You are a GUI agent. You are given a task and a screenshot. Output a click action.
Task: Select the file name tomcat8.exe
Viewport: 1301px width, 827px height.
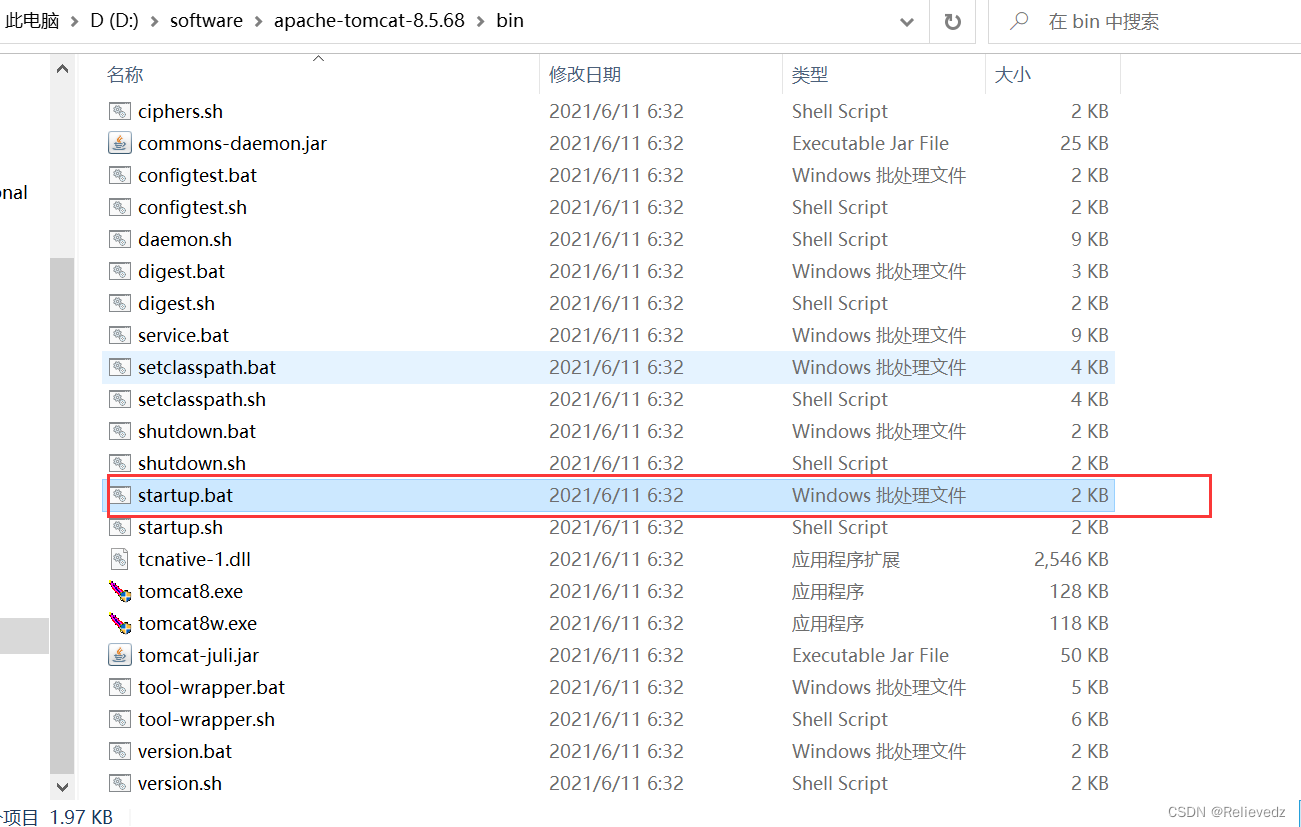[x=190, y=592]
